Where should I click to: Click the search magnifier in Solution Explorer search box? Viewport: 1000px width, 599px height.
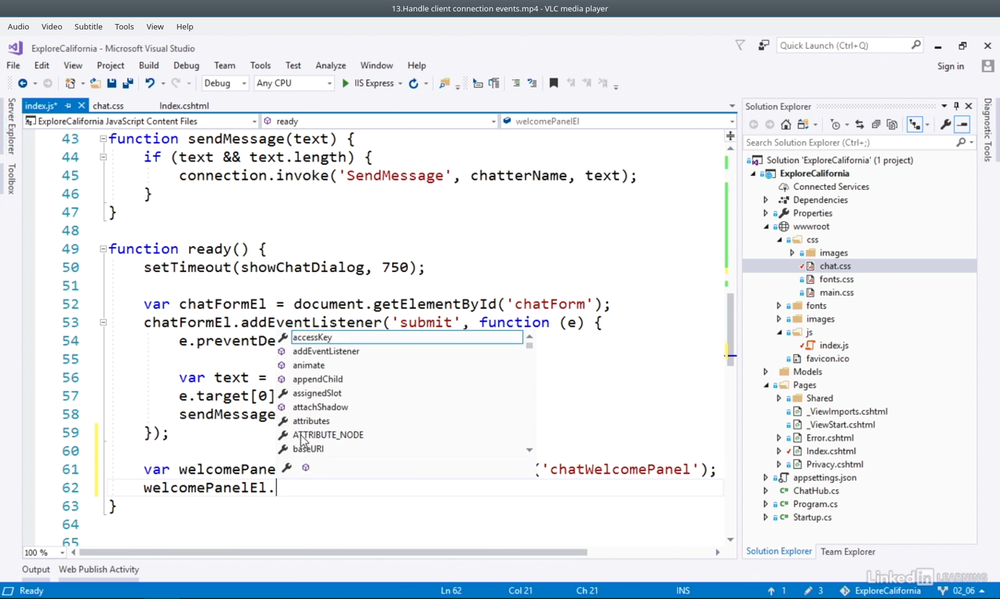click(961, 143)
